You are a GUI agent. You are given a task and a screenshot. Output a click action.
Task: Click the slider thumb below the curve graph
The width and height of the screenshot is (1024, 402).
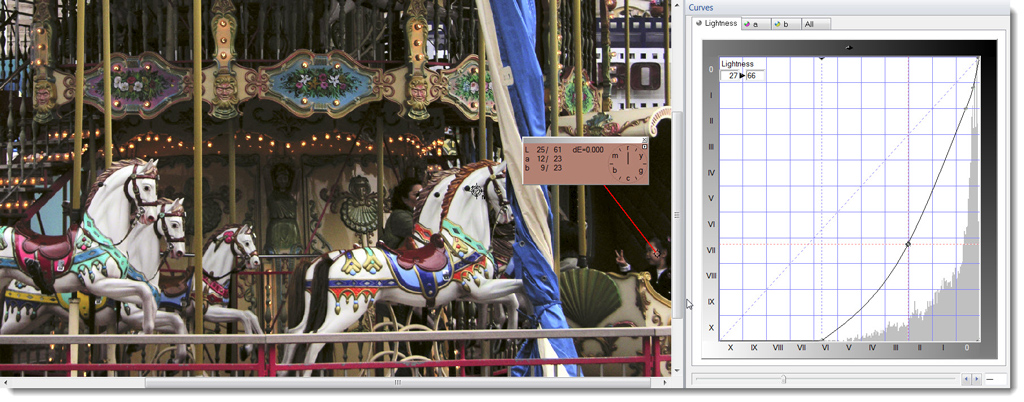tap(784, 379)
